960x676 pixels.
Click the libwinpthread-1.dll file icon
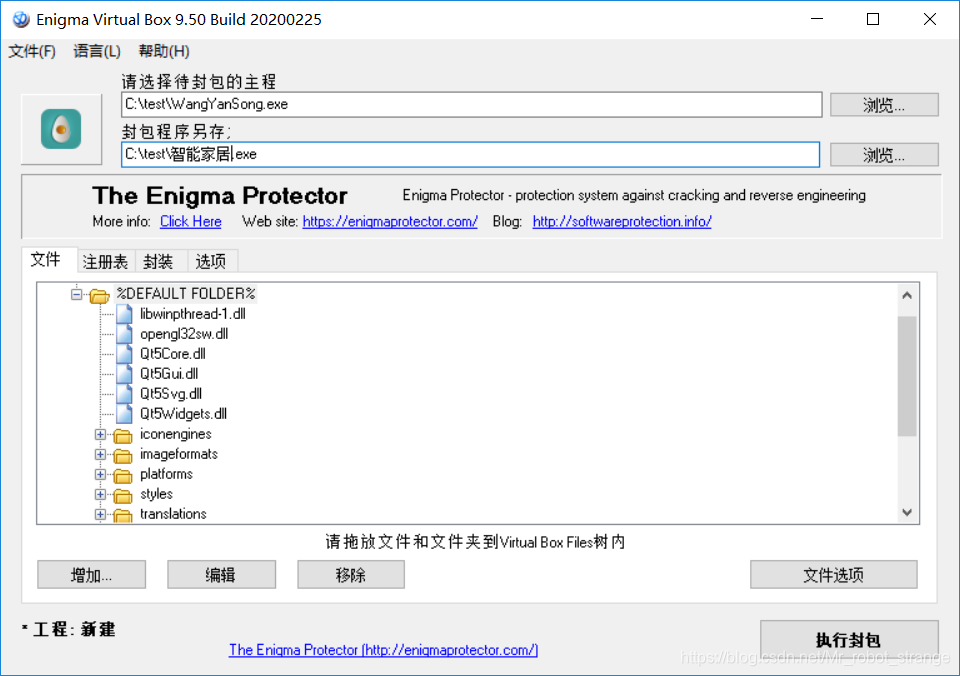tap(124, 314)
